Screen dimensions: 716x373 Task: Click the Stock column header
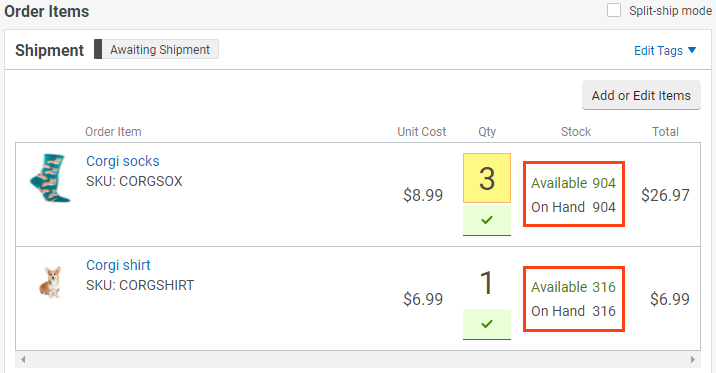tap(576, 132)
